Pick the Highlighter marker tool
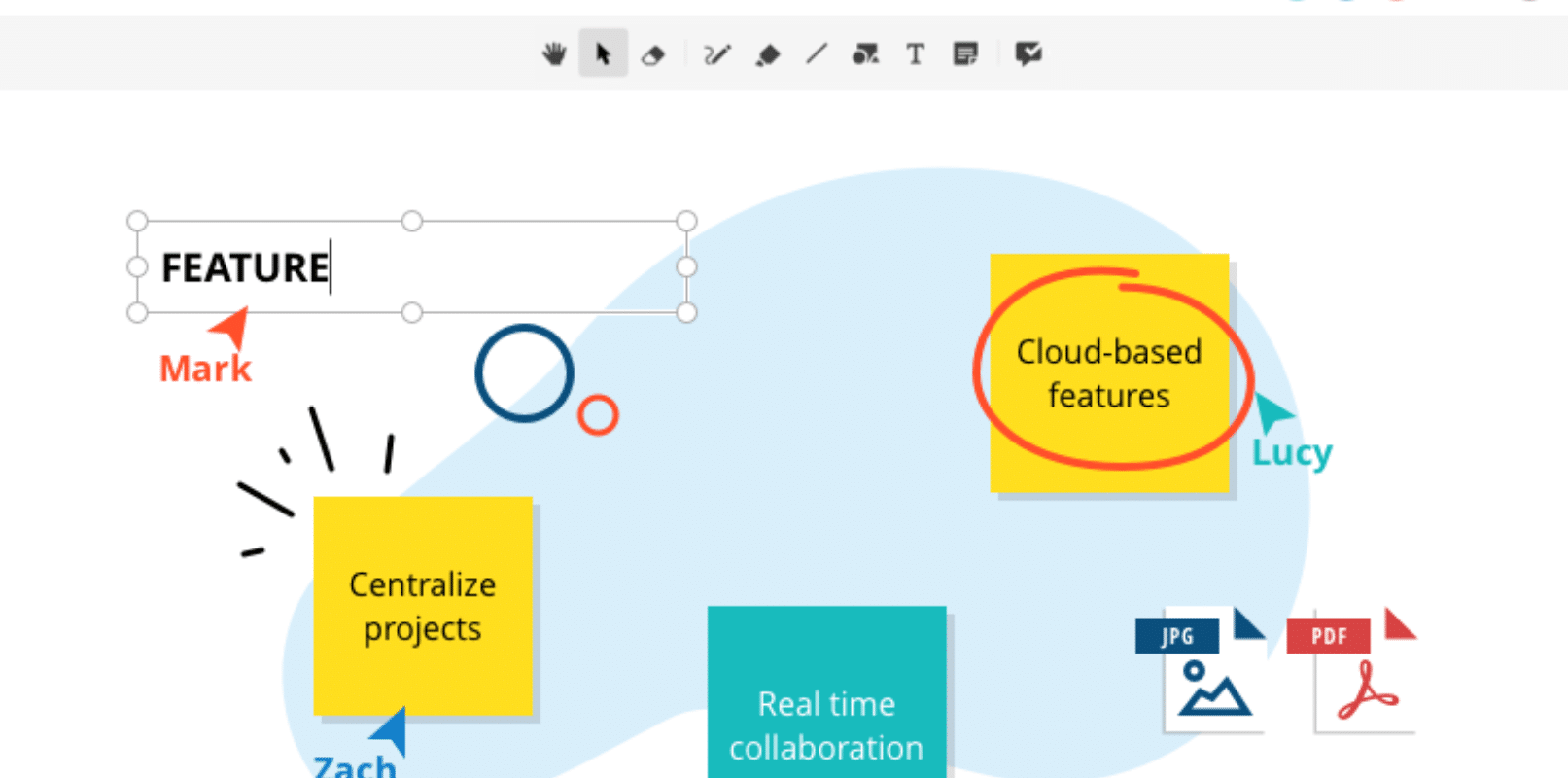Screen dimensions: 1568x778 [x=768, y=55]
